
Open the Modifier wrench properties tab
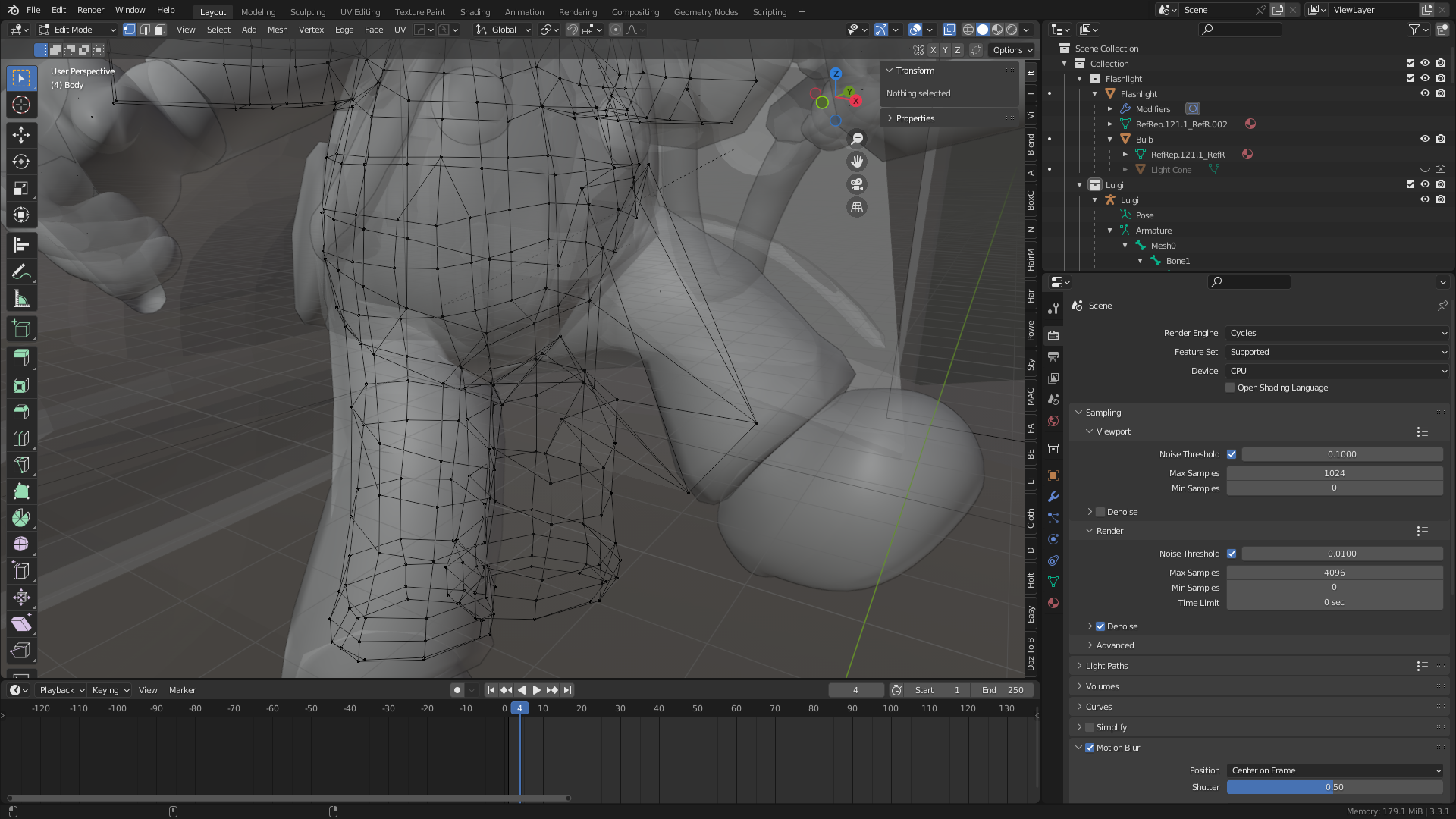(x=1053, y=497)
